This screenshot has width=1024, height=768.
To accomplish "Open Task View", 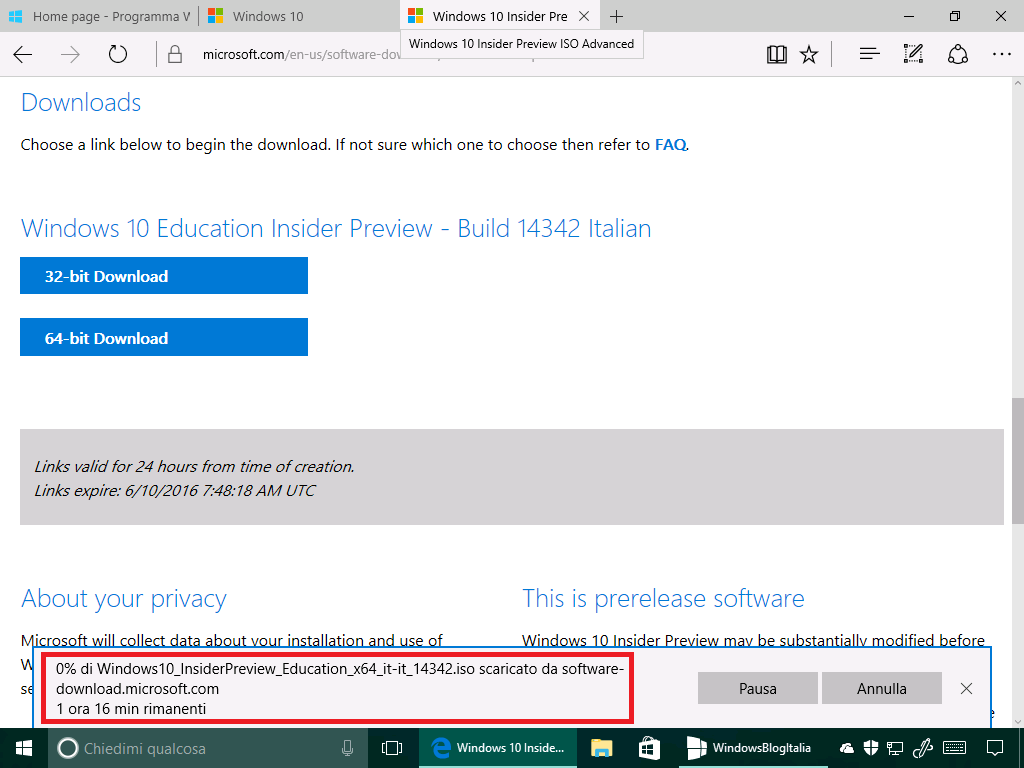I will tap(392, 748).
